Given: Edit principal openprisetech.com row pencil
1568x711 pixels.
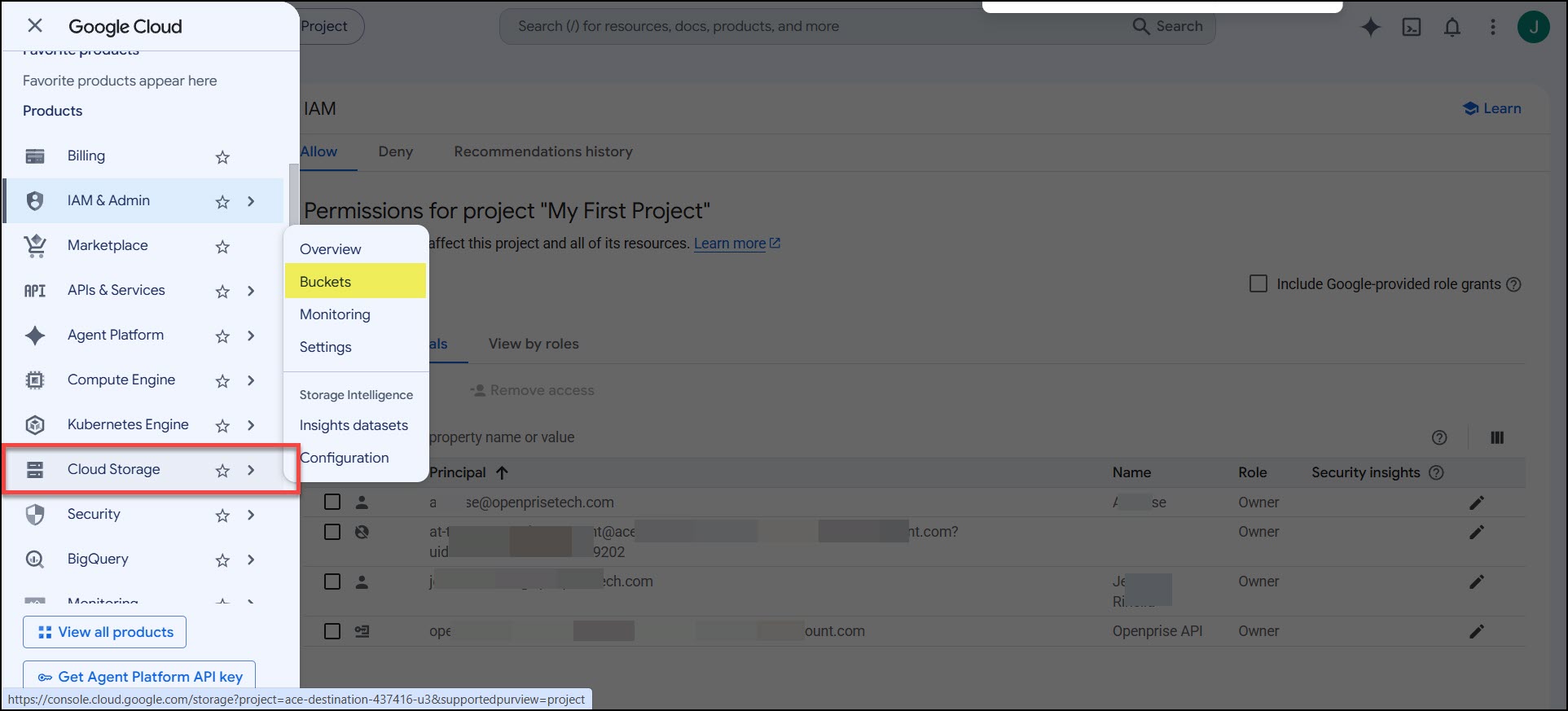Looking at the screenshot, I should (x=1477, y=503).
